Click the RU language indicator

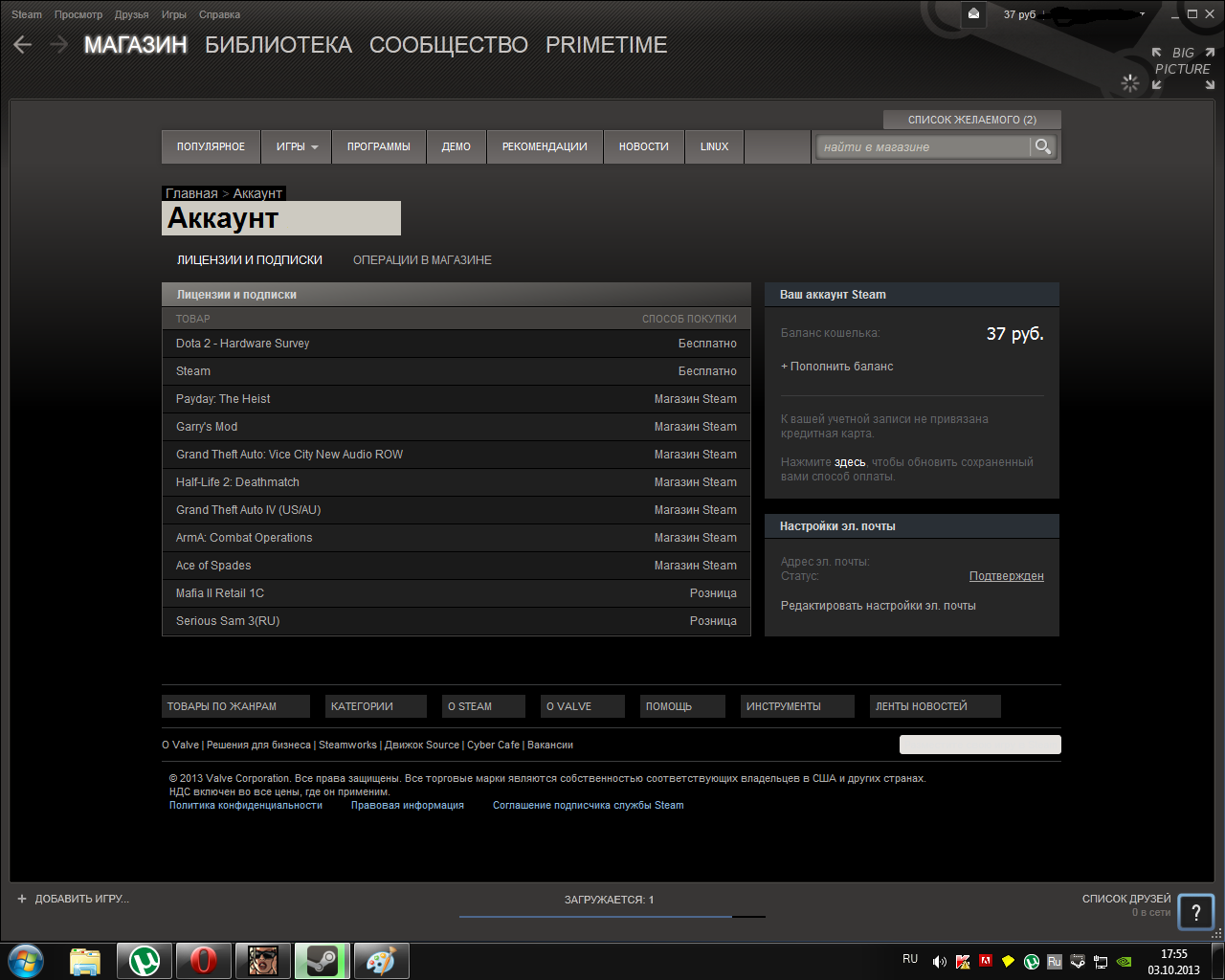click(x=910, y=959)
